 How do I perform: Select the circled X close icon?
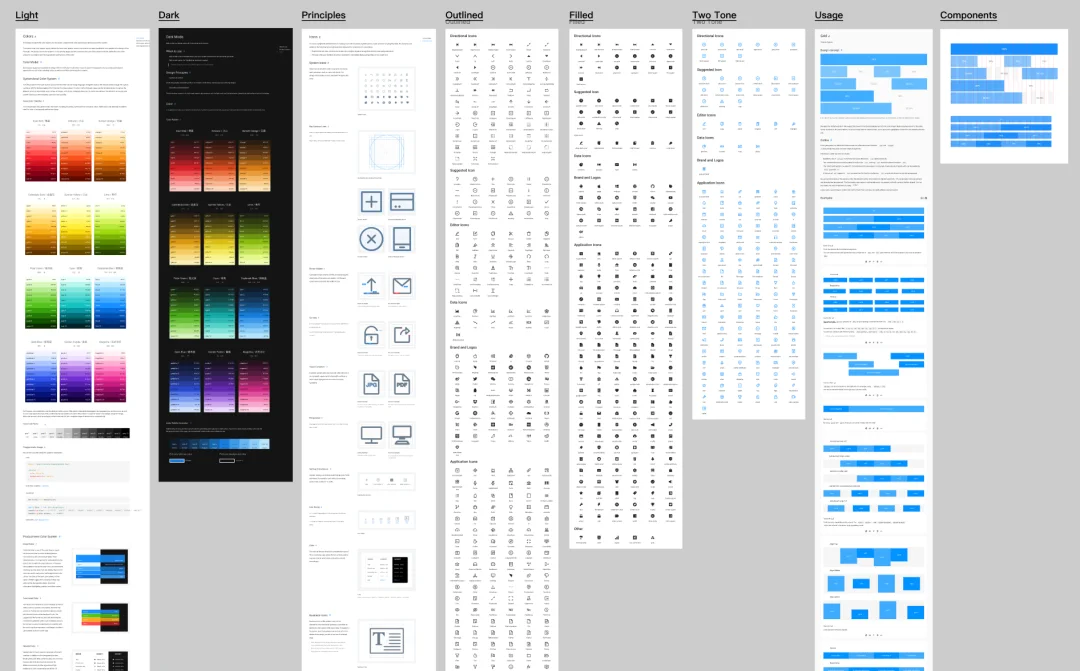point(371,239)
